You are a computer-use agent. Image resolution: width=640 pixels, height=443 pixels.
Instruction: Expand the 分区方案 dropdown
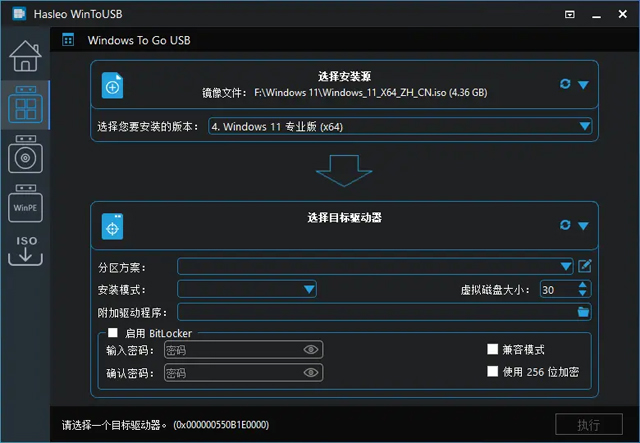click(x=374, y=266)
